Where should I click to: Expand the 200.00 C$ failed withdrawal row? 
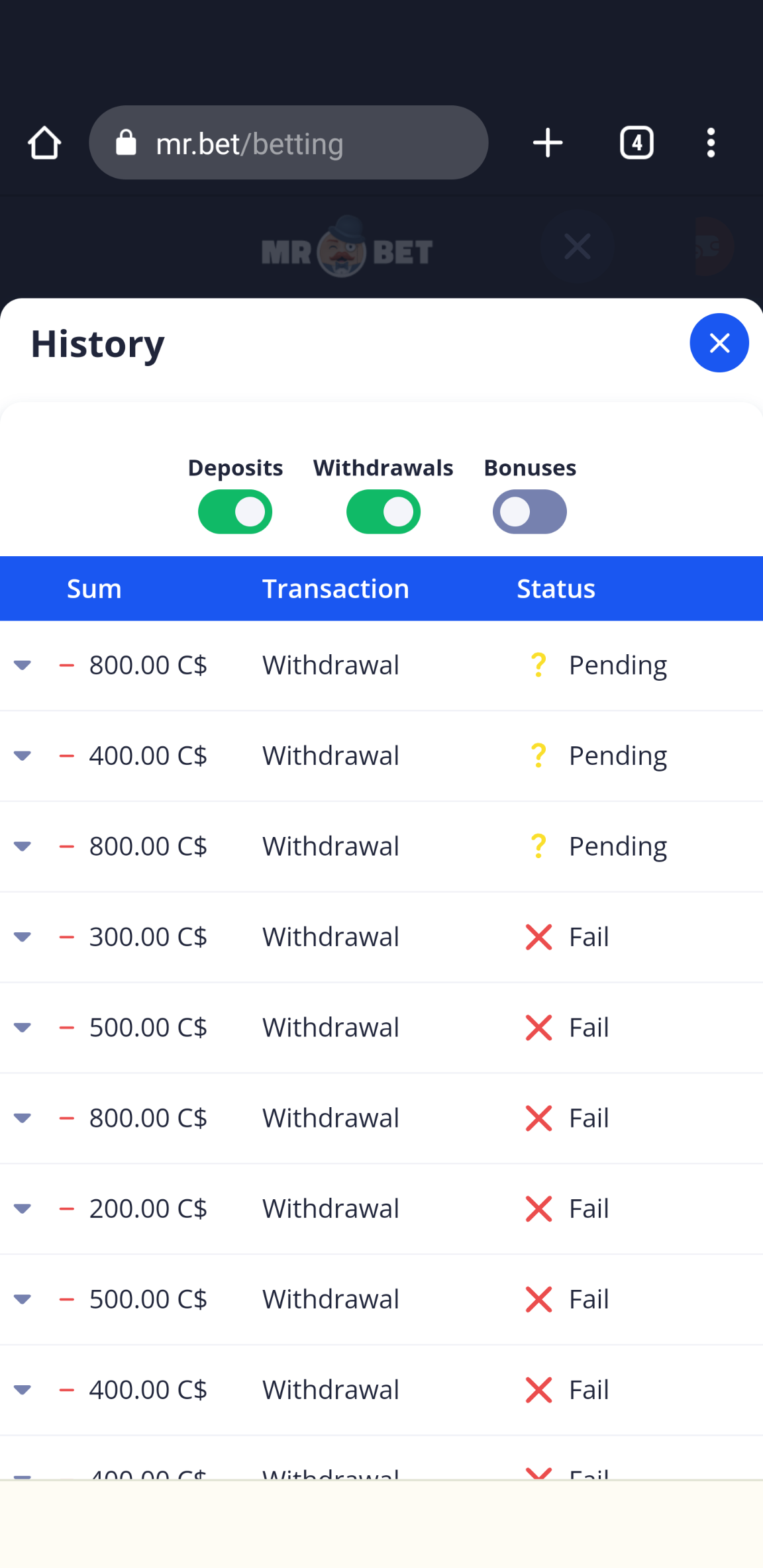(x=23, y=1208)
